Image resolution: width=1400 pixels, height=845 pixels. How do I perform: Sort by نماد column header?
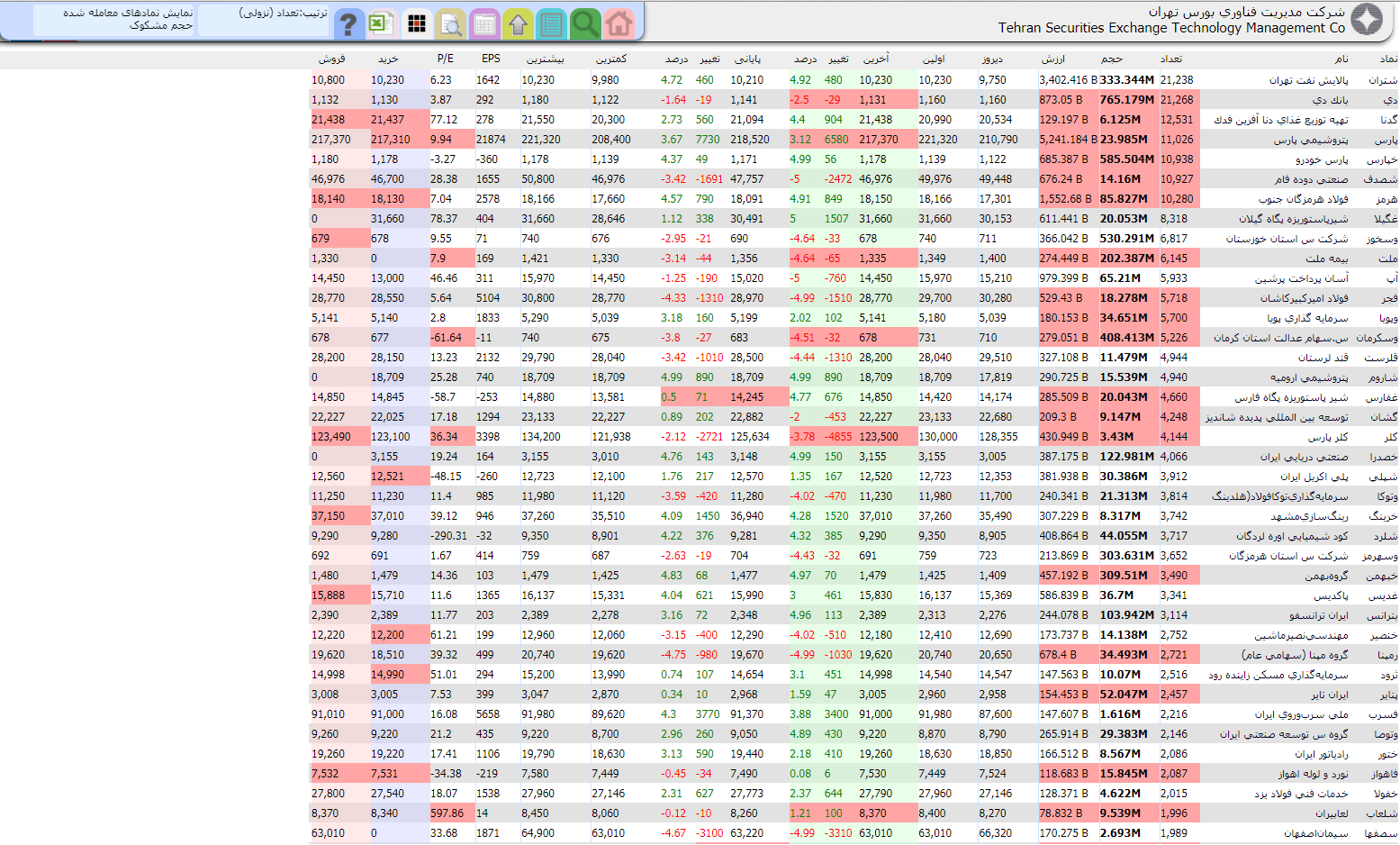coord(1389,59)
